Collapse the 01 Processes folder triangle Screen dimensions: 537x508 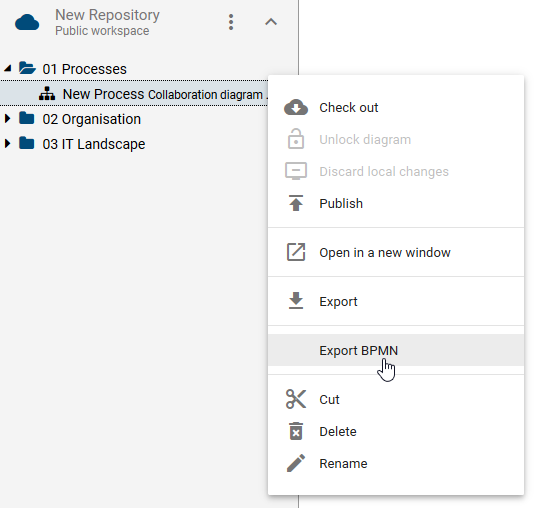pos(8,69)
